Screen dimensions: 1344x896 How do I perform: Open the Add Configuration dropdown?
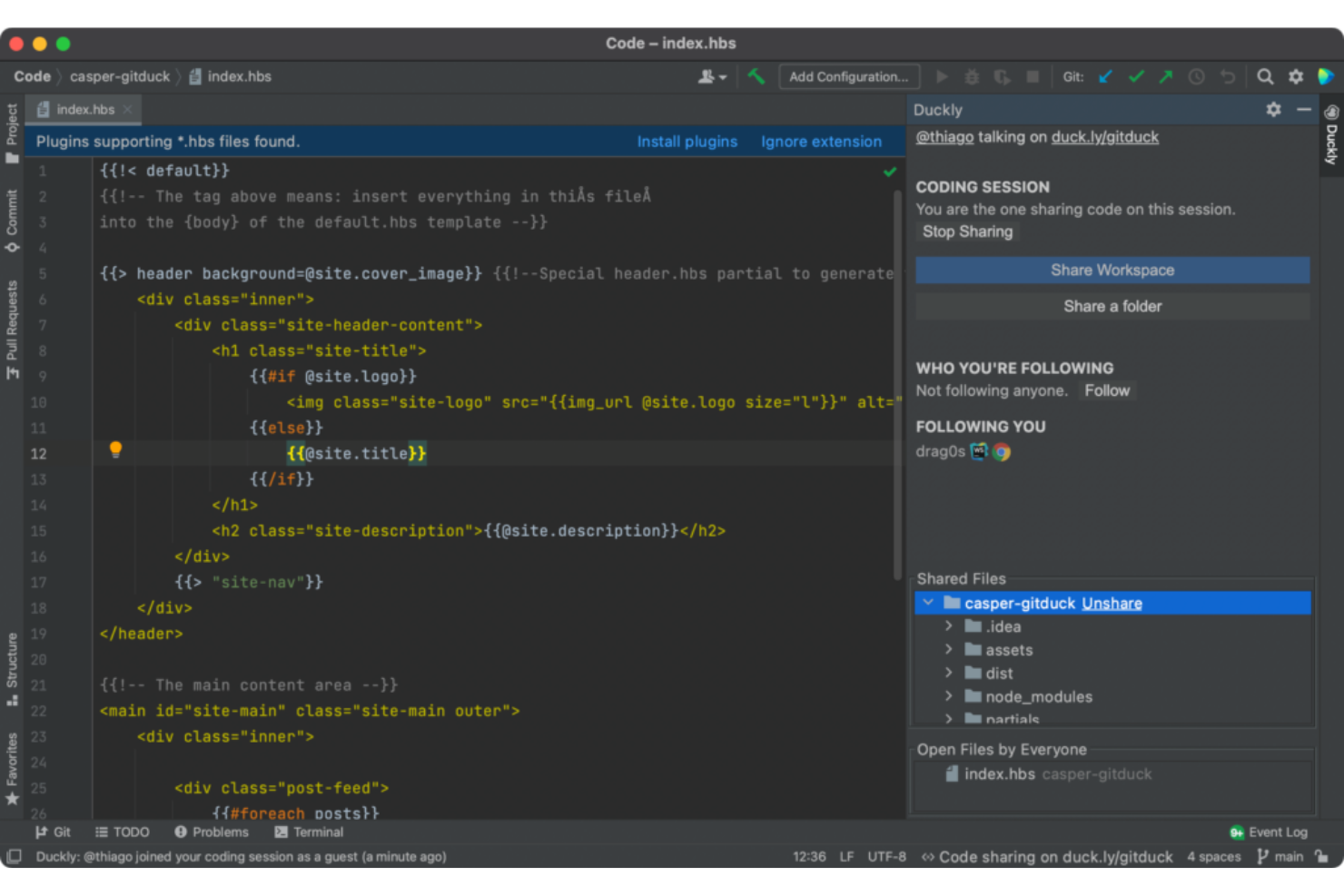[848, 76]
